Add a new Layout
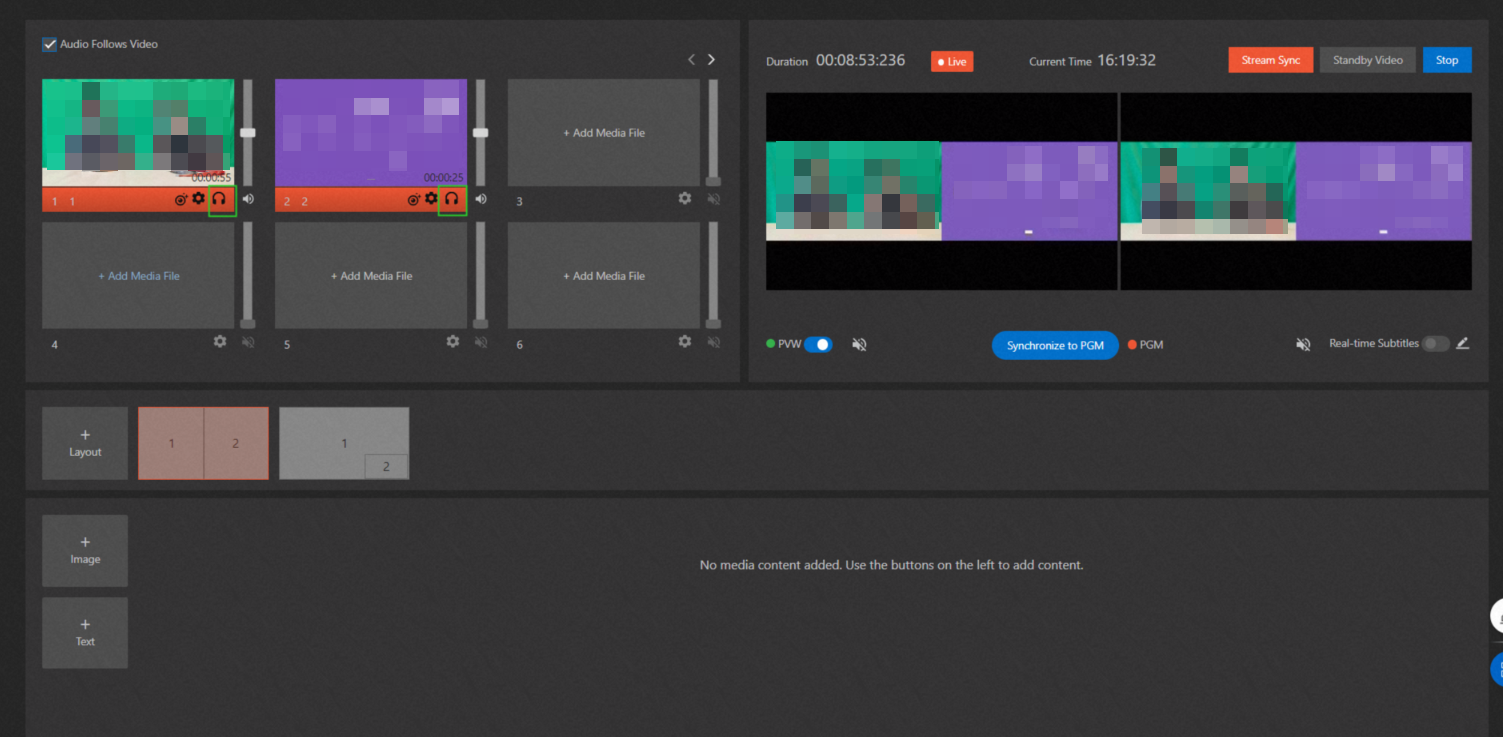Viewport: 1503px width, 737px height. [85, 443]
